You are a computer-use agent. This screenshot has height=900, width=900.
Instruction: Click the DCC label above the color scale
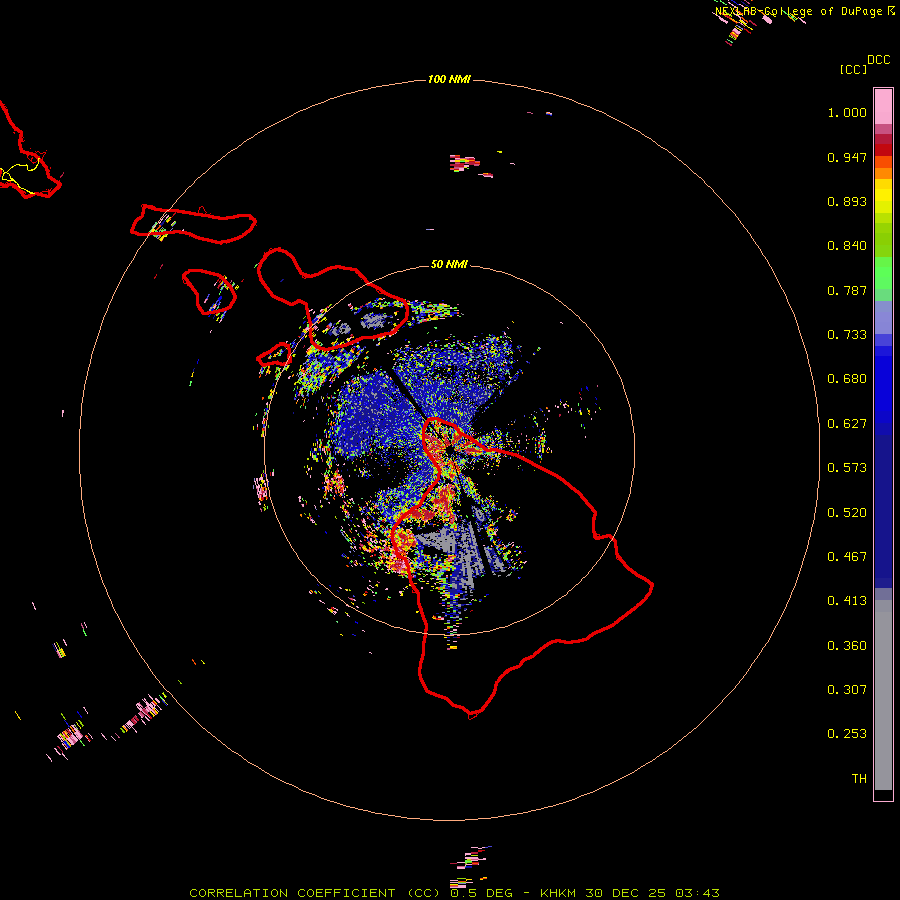[879, 60]
